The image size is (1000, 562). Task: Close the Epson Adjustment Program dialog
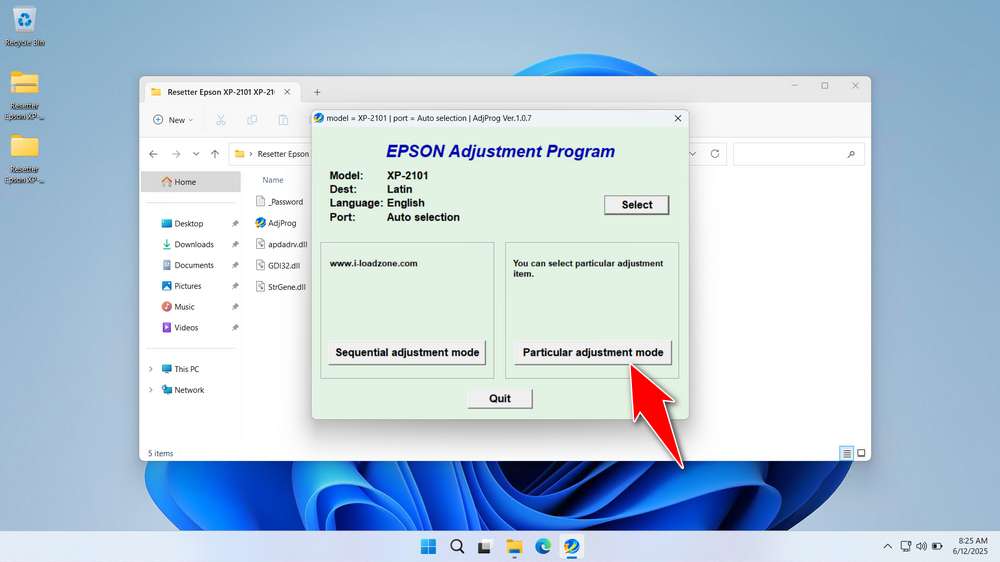coord(677,118)
